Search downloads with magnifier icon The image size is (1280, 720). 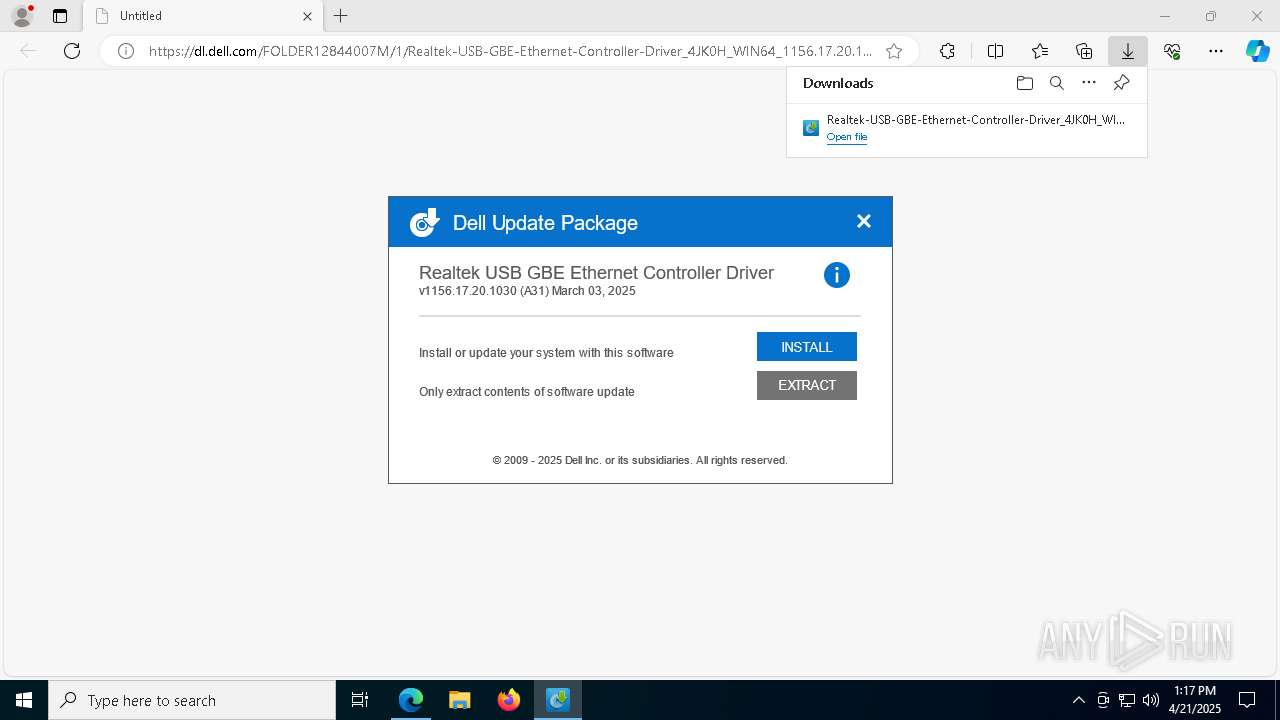pyautogui.click(x=1056, y=83)
